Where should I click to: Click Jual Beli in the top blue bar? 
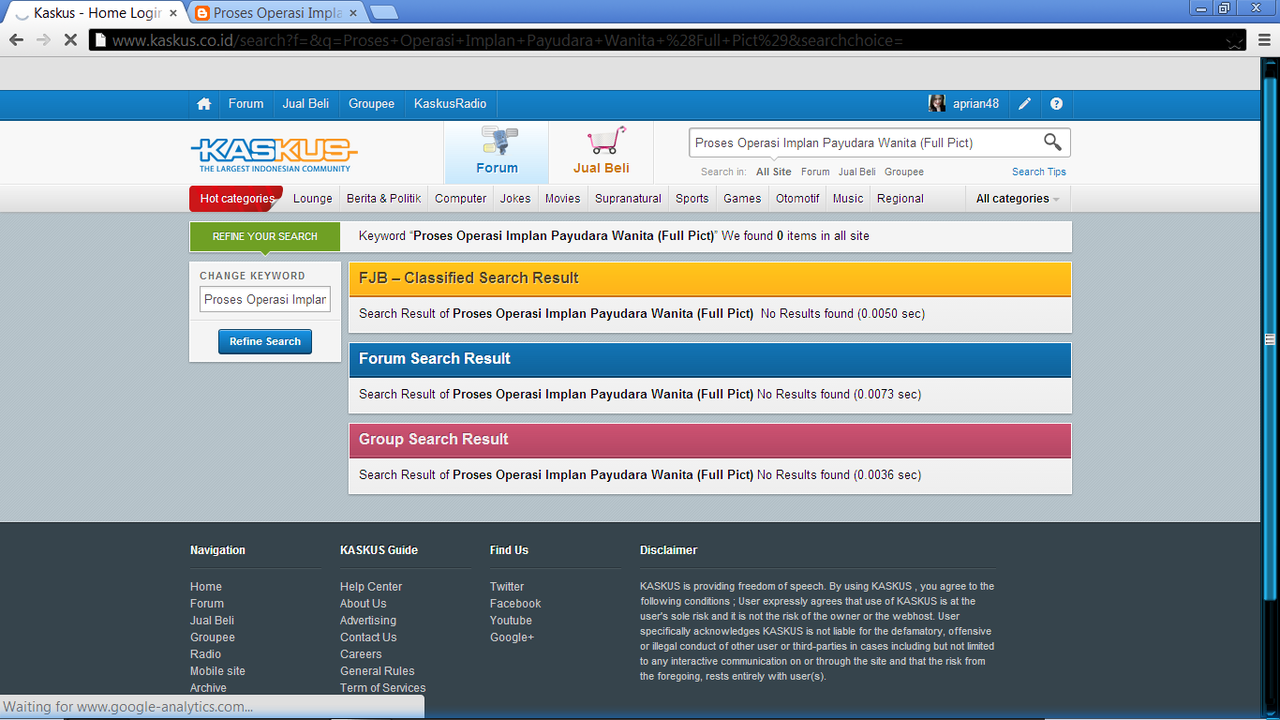pos(306,104)
